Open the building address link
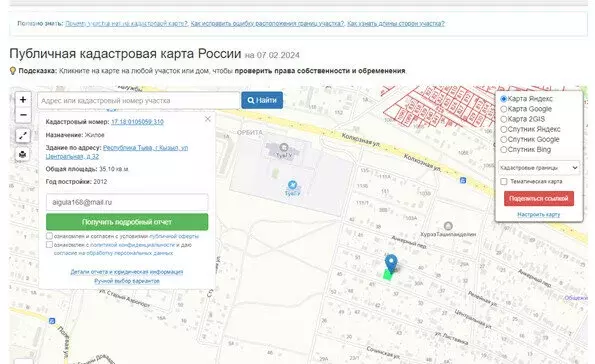The image size is (595, 364). point(117,152)
